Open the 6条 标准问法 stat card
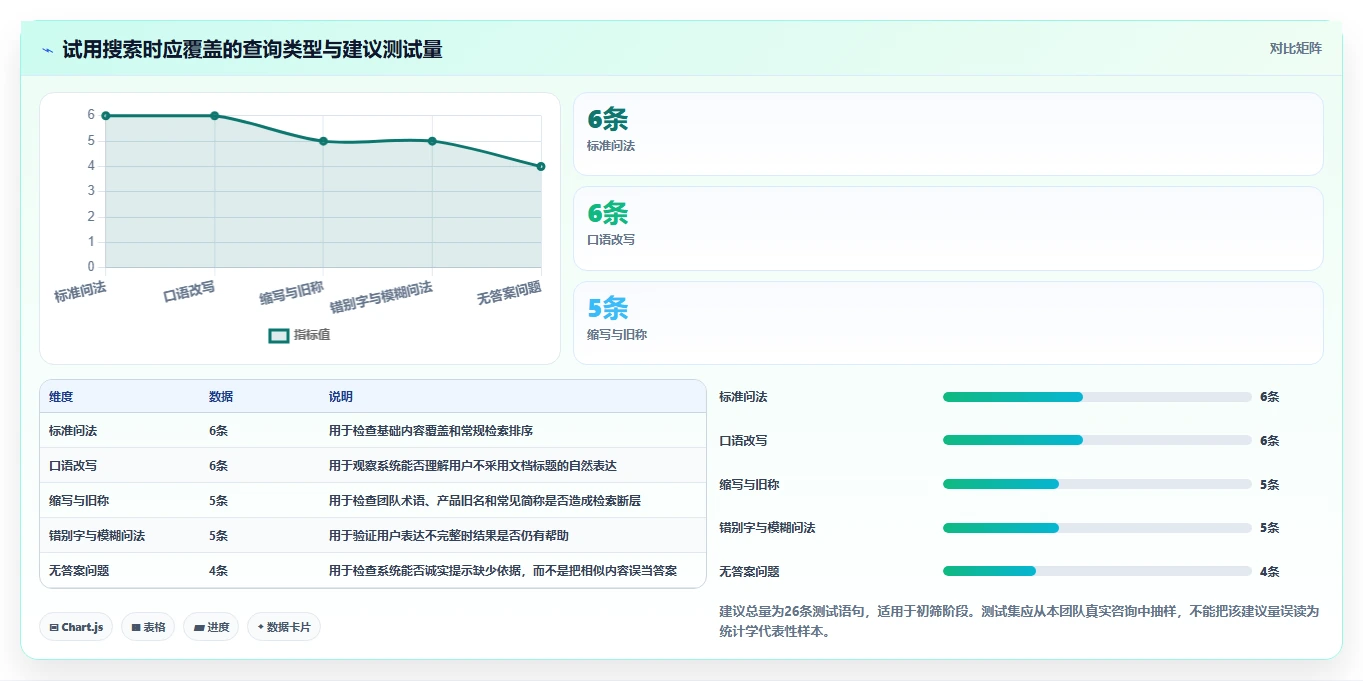1363x681 pixels. point(948,134)
